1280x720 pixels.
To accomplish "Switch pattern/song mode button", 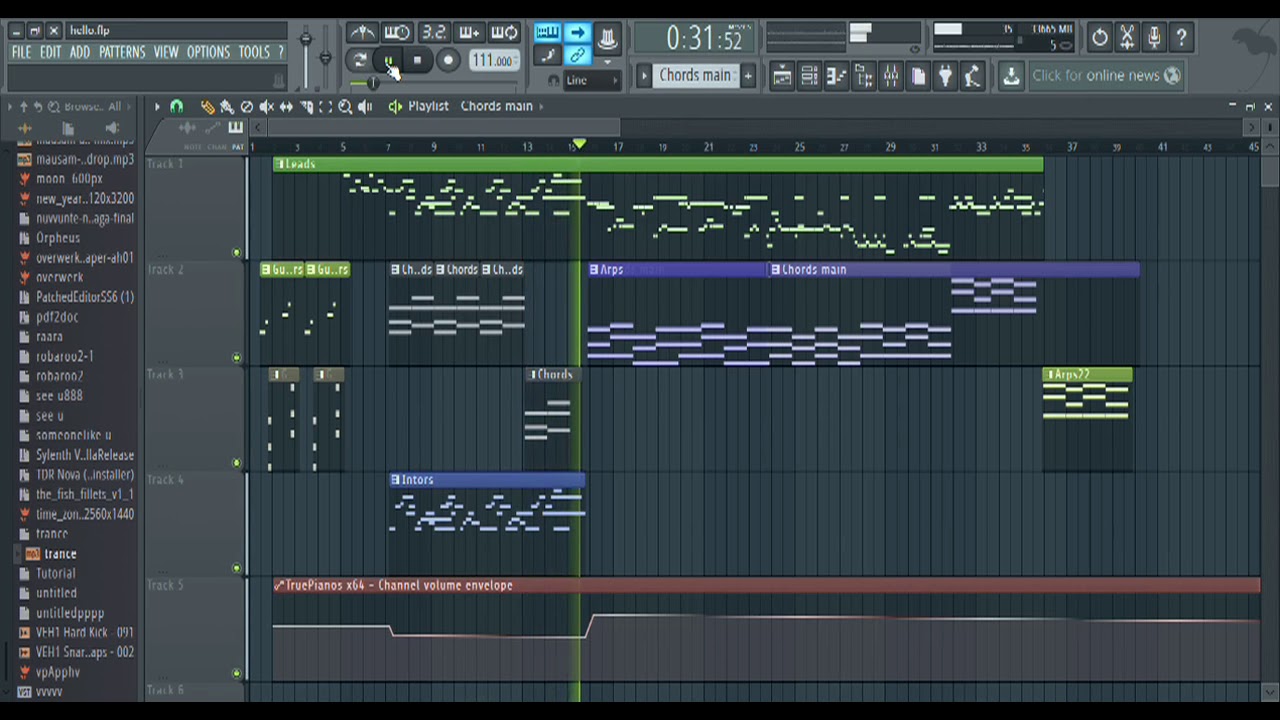I will 359,61.
